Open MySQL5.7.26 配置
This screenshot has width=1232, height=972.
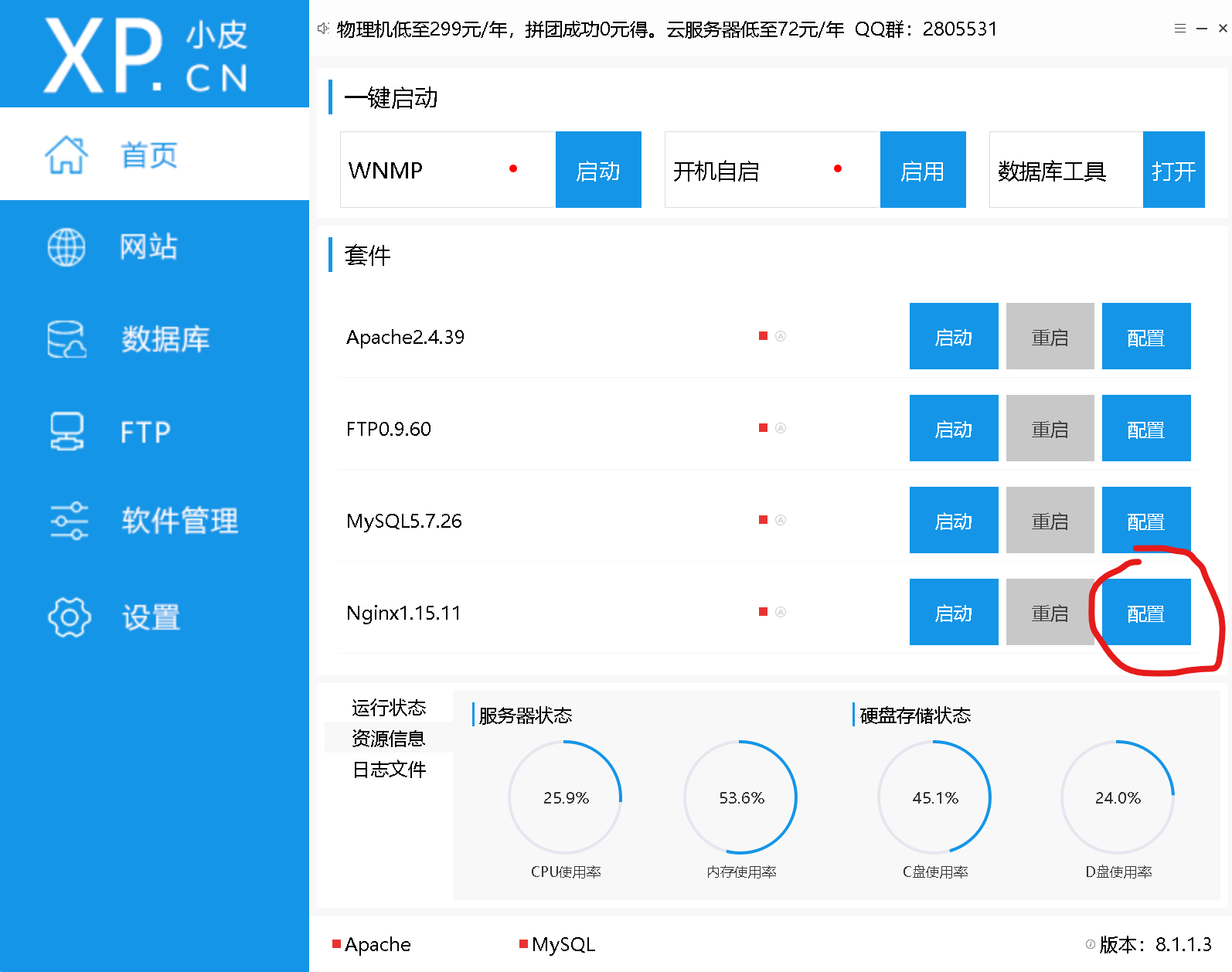[1146, 520]
